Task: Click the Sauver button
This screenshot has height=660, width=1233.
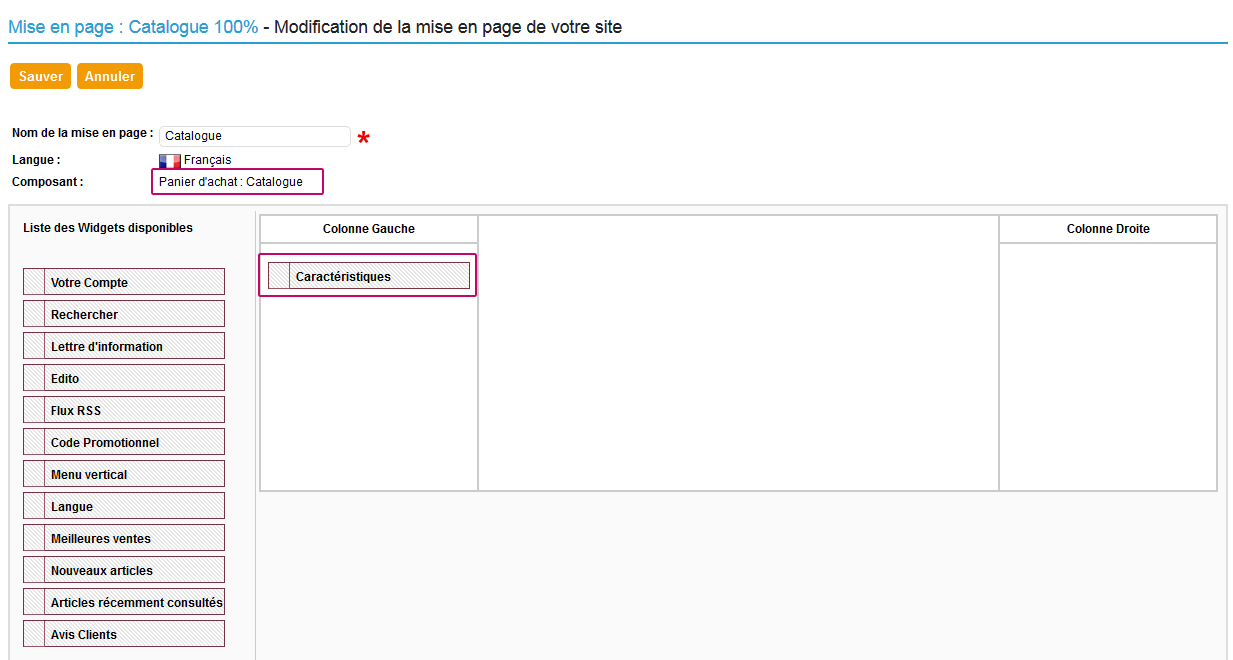Action: [40, 77]
